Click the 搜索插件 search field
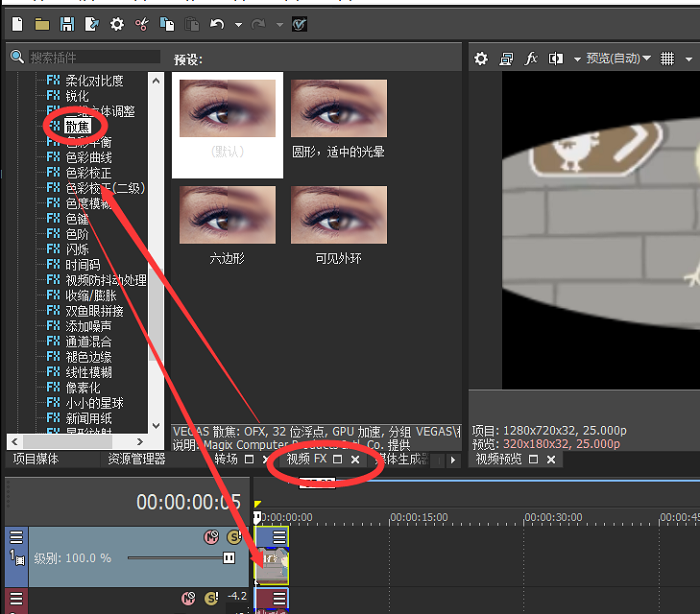700x614 pixels. coord(94,57)
